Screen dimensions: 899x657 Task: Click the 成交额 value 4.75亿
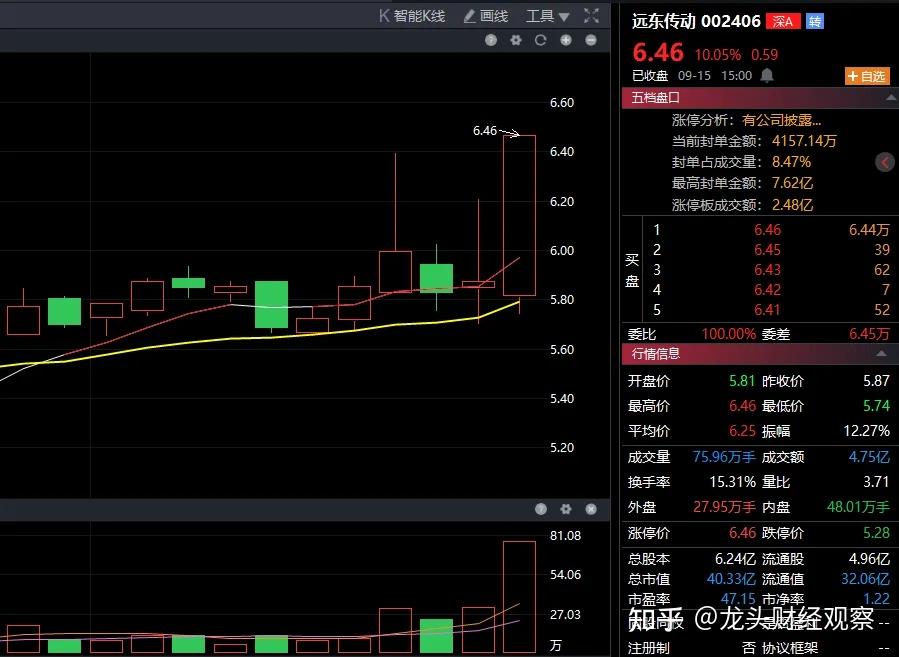[x=869, y=457]
